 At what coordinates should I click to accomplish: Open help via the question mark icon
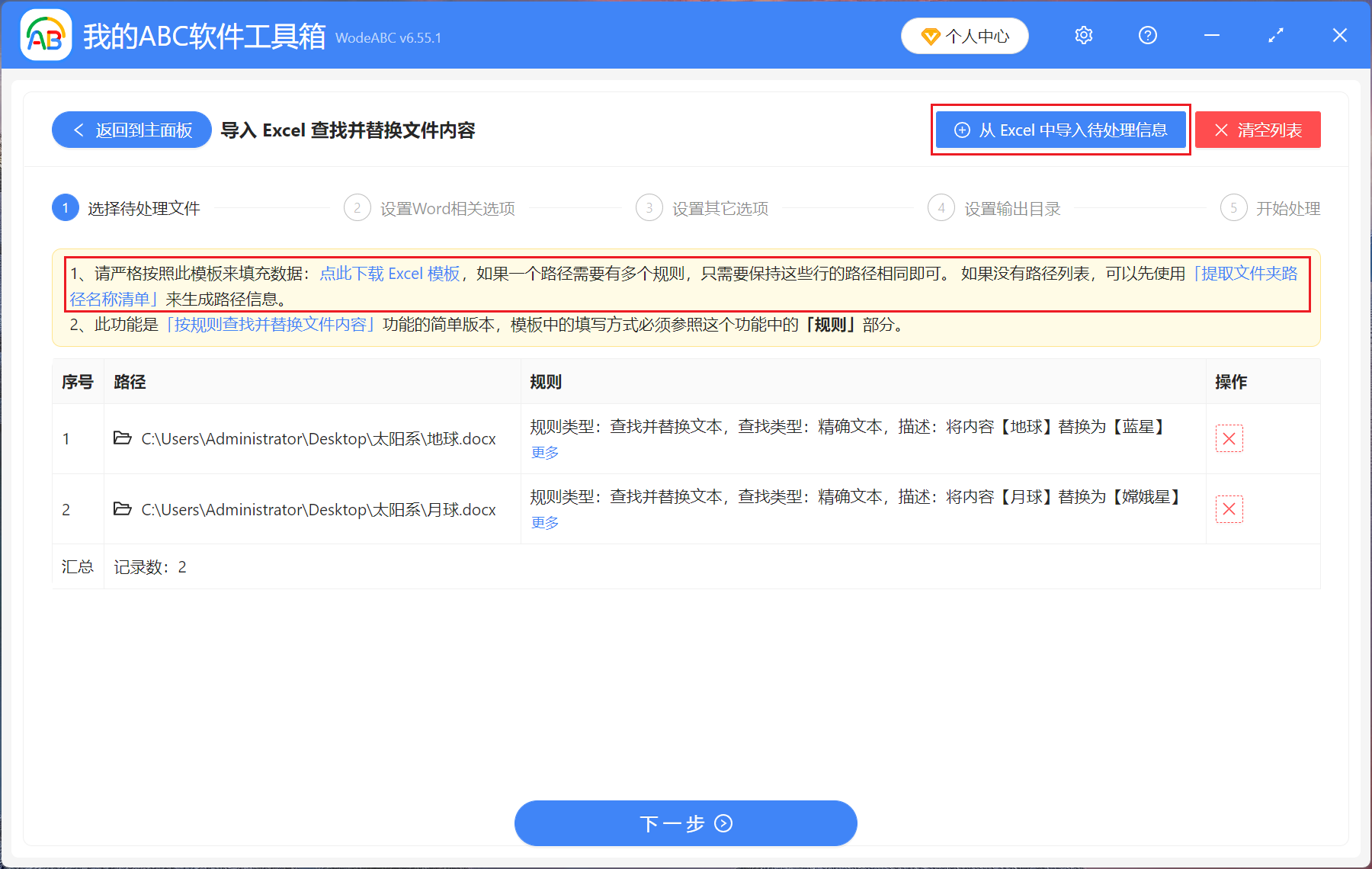coord(1147,35)
